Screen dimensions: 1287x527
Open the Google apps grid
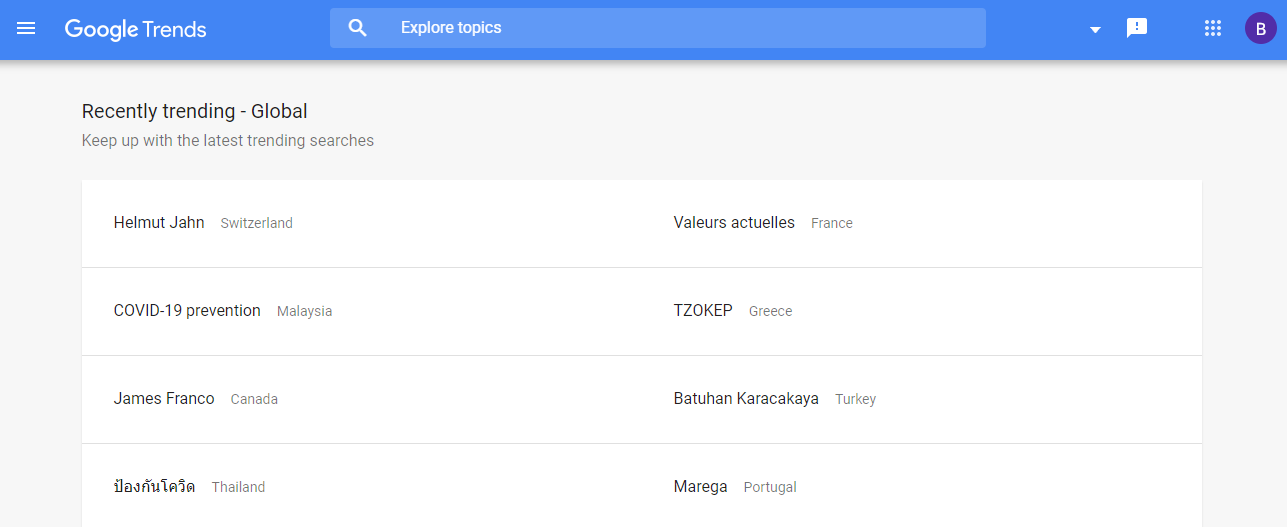coord(1213,28)
